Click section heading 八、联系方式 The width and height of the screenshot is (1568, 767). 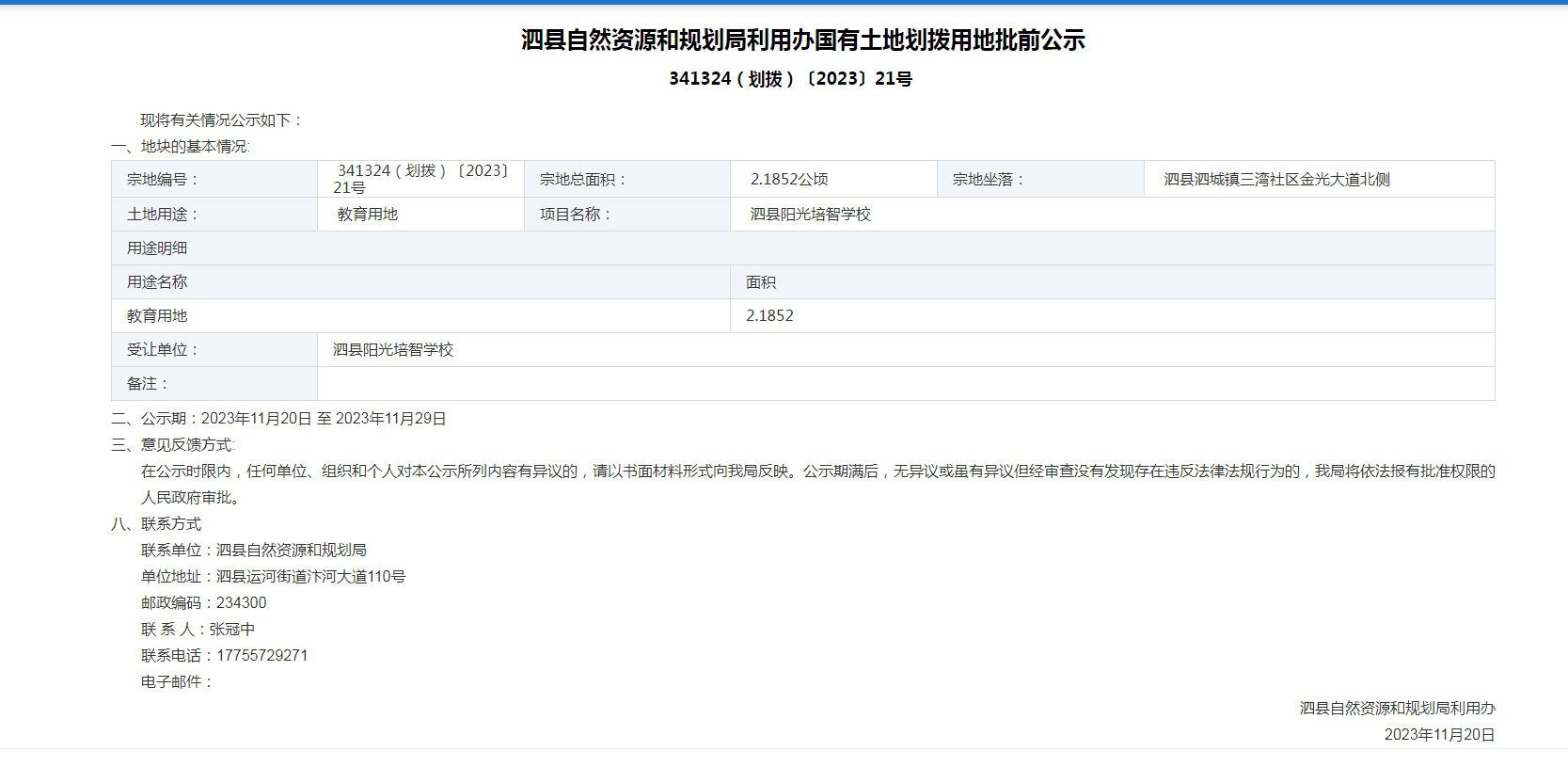(156, 524)
